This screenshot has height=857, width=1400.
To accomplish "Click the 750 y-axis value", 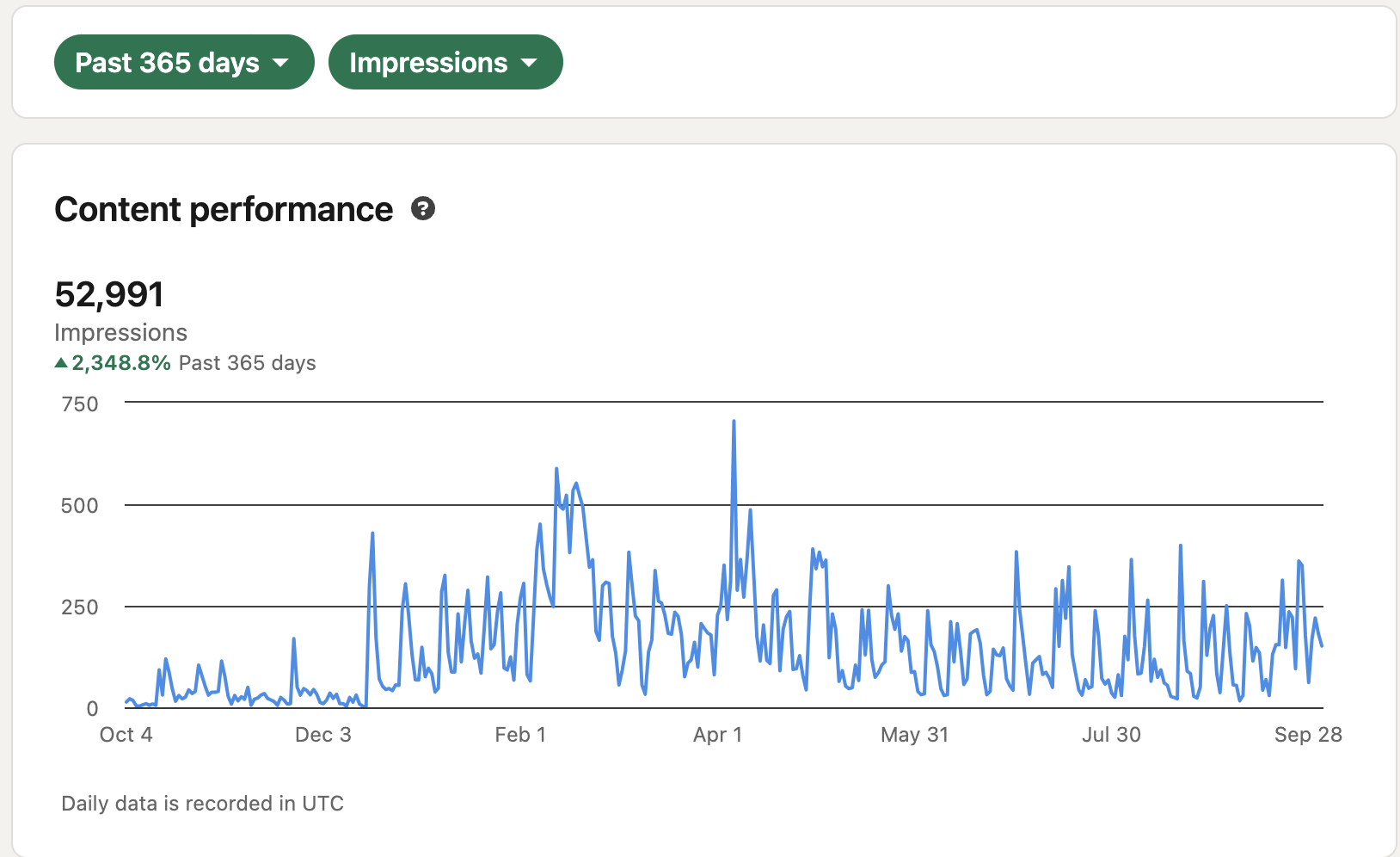I will click(80, 404).
